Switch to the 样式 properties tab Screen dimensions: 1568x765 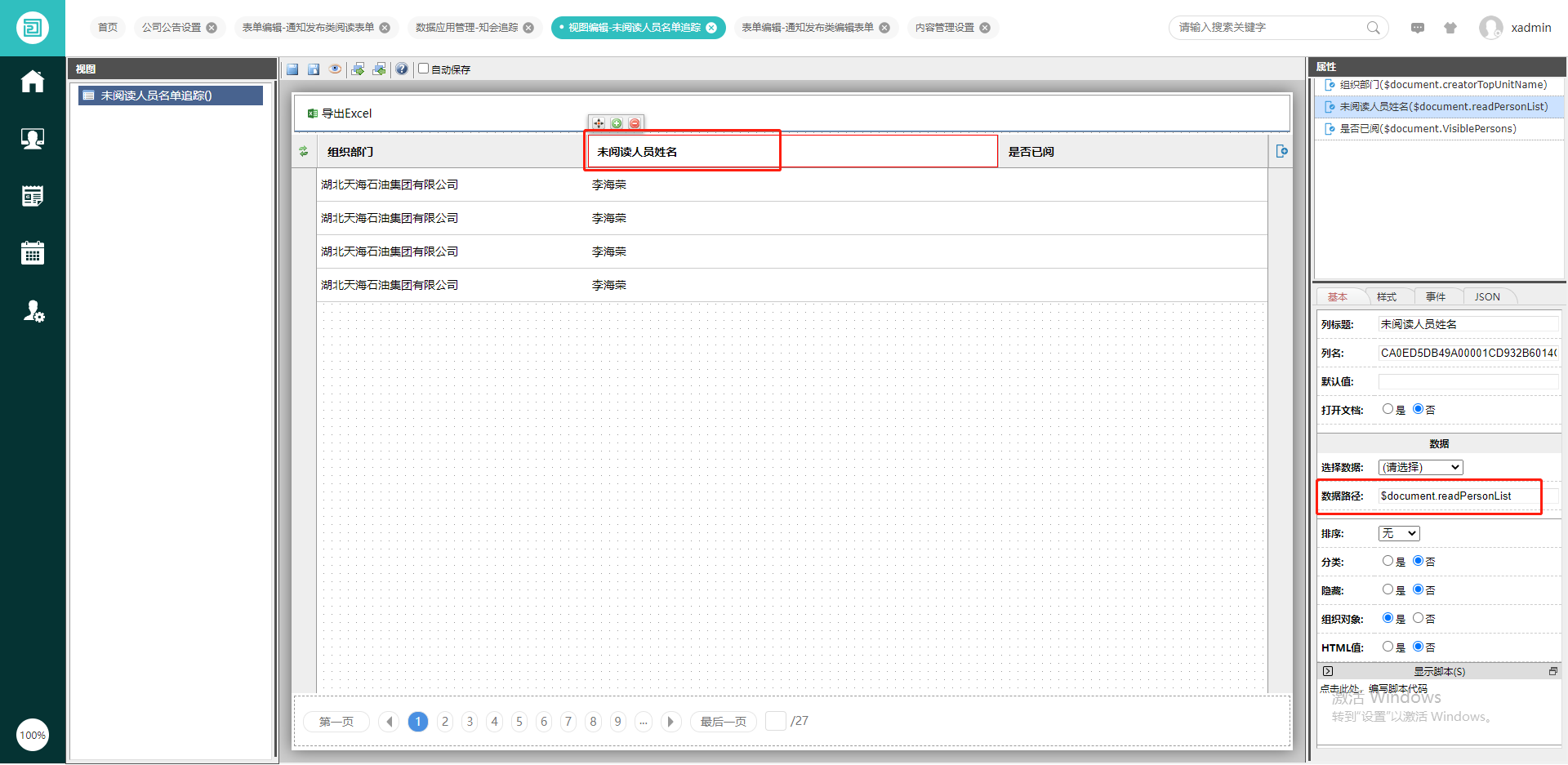[x=1386, y=297]
